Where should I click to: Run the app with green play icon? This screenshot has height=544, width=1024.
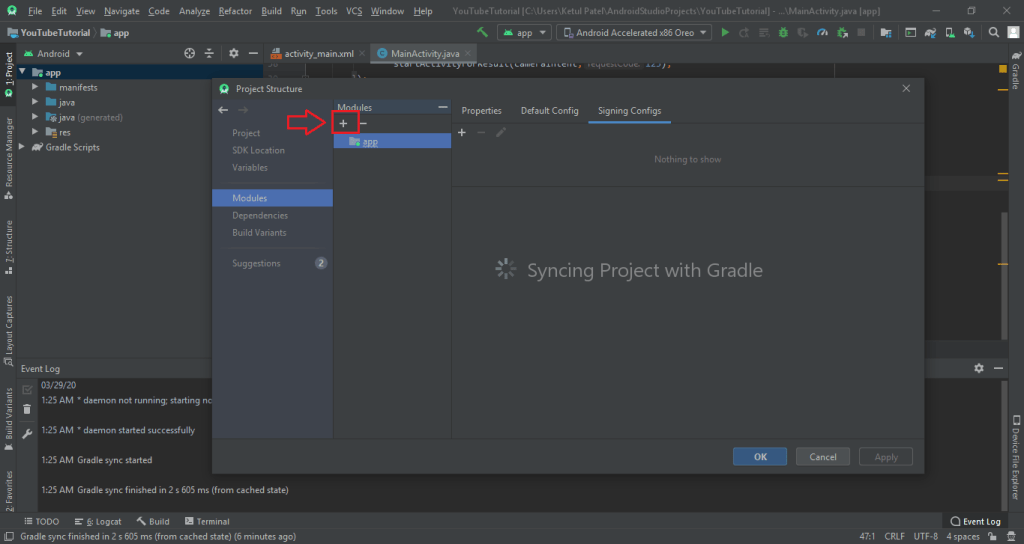point(726,32)
